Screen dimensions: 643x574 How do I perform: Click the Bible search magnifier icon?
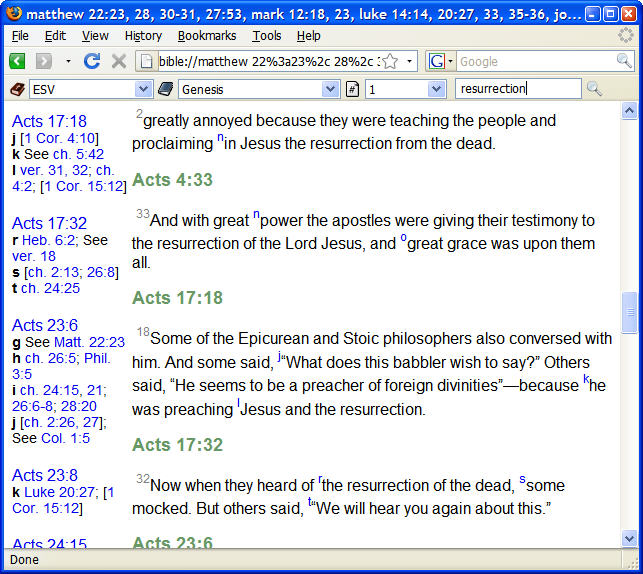click(x=594, y=89)
